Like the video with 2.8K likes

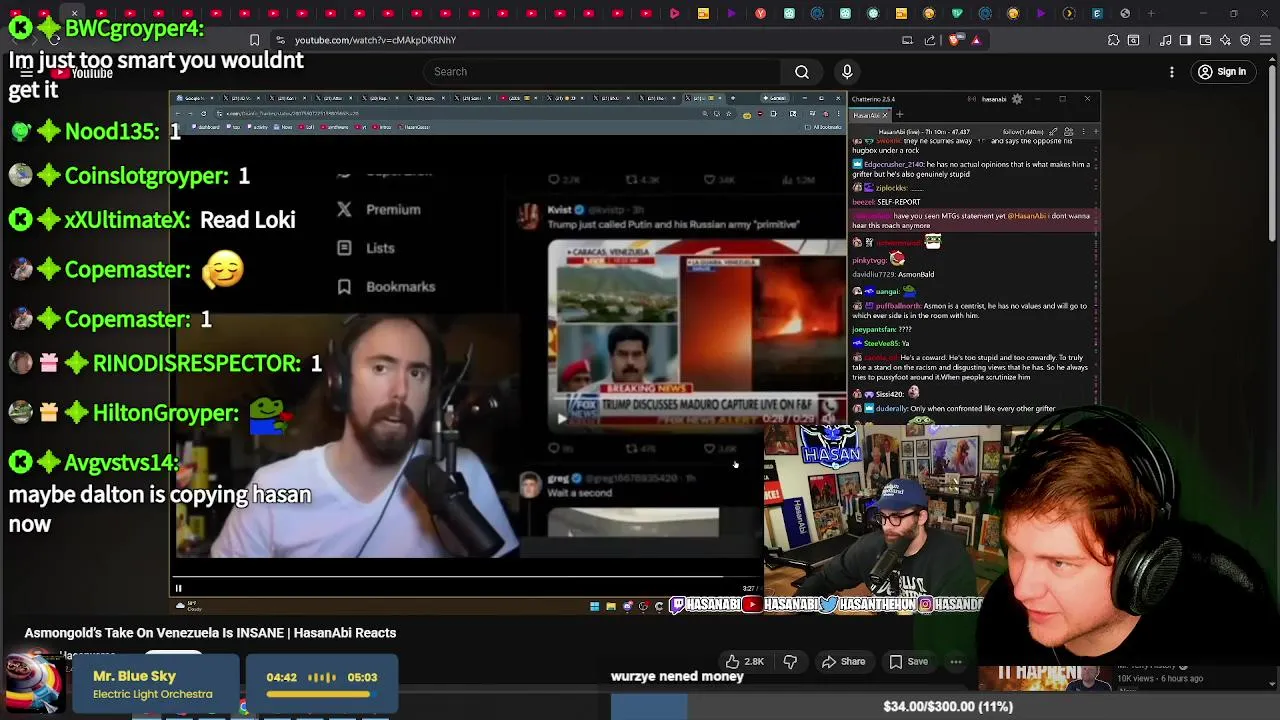pos(745,662)
